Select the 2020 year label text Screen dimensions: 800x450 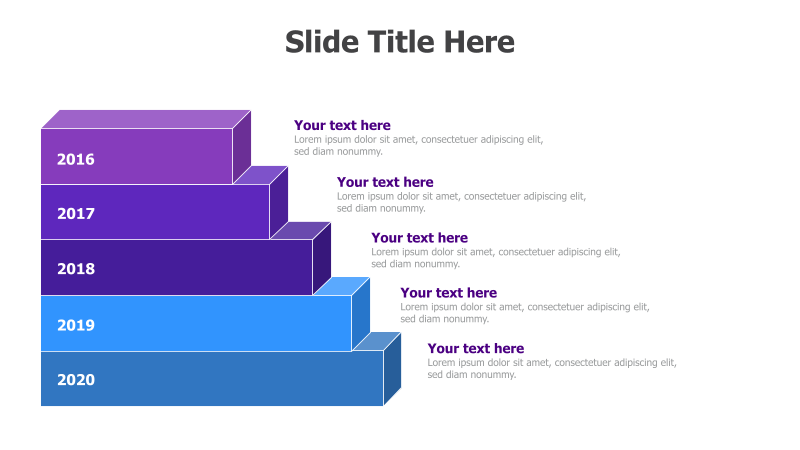[x=76, y=380]
